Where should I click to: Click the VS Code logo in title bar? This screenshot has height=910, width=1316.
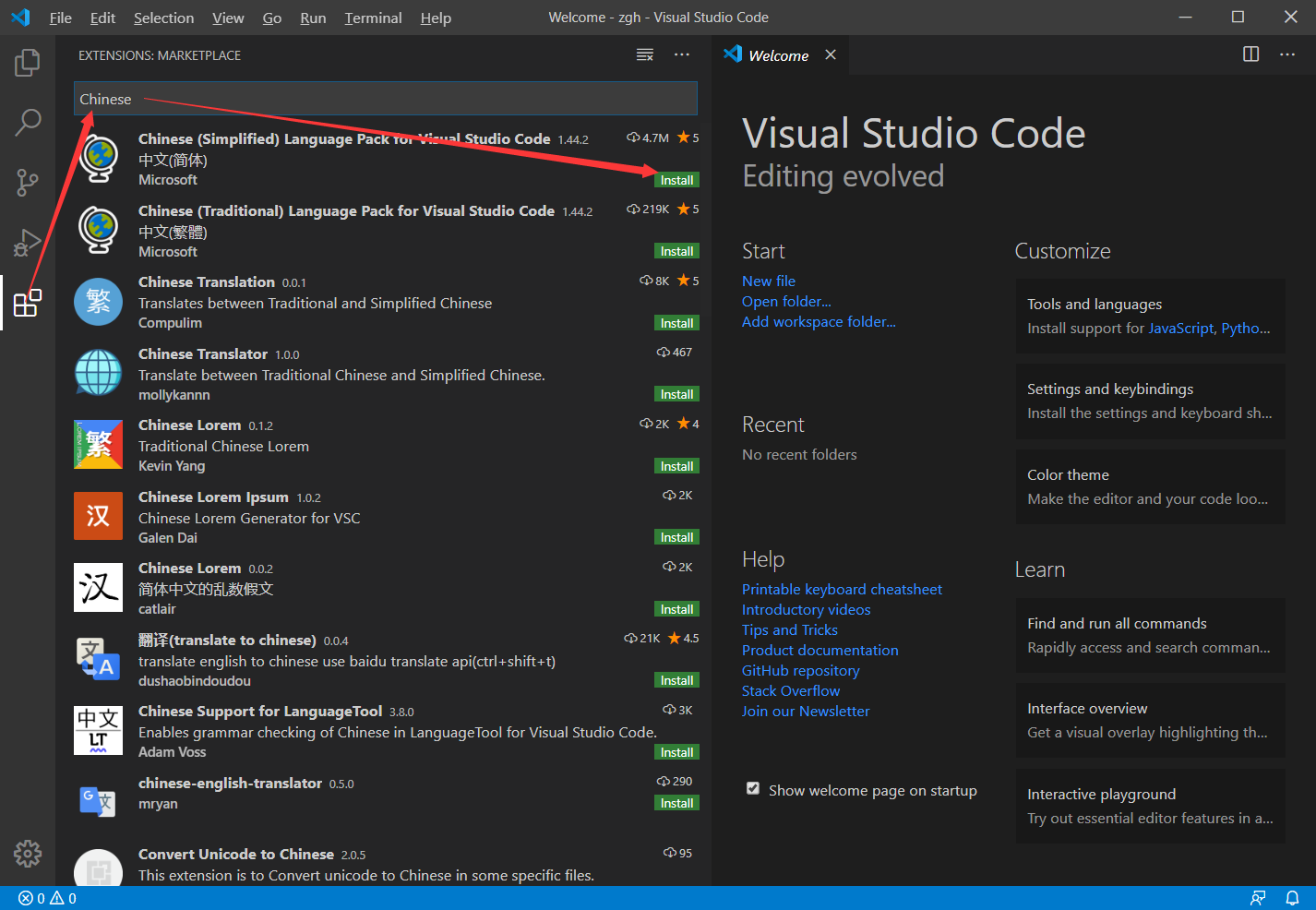tap(20, 18)
